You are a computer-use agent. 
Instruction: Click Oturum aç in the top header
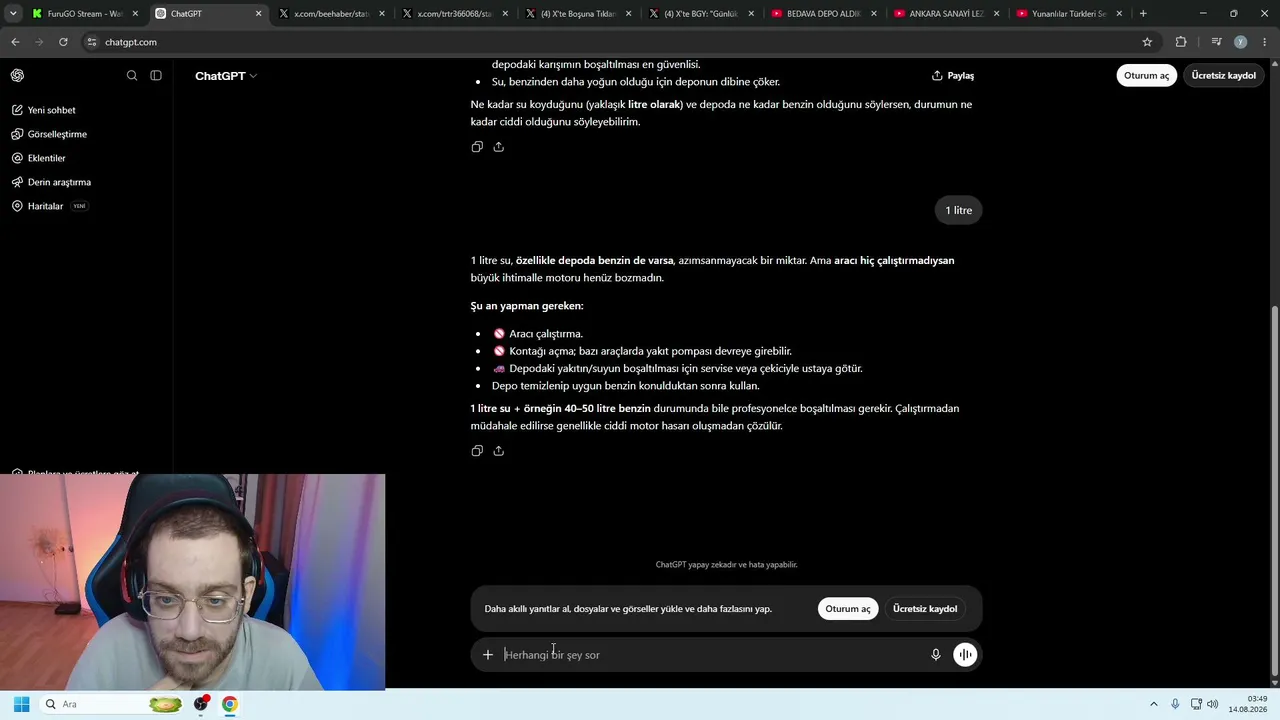tap(1146, 76)
